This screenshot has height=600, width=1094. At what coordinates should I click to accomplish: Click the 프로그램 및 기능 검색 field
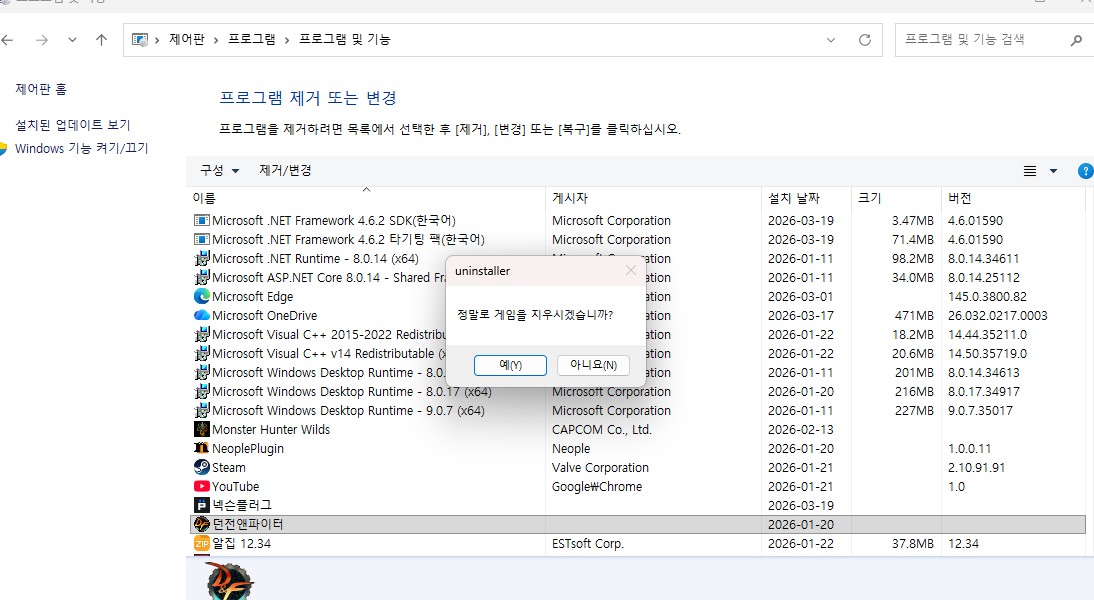[x=980, y=40]
